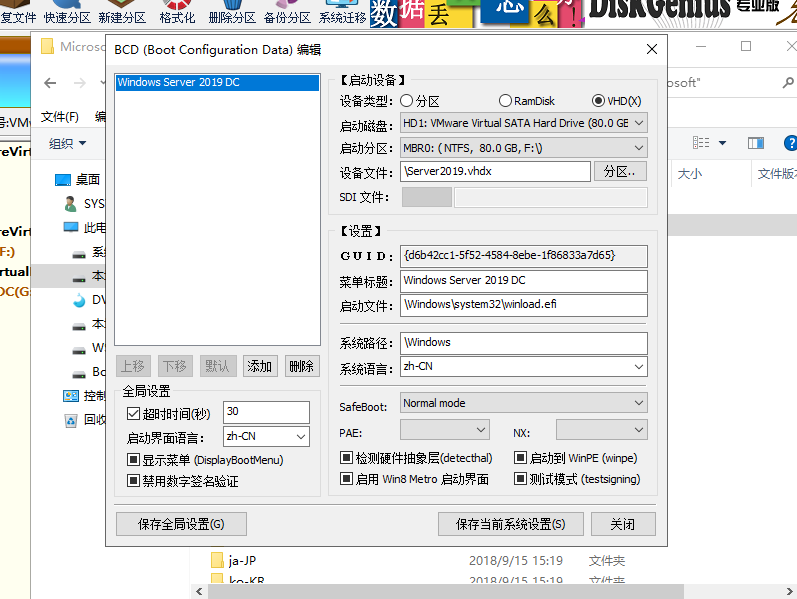Toggle the 超时时间(秒) checkbox
The image size is (797, 599).
(x=133, y=413)
